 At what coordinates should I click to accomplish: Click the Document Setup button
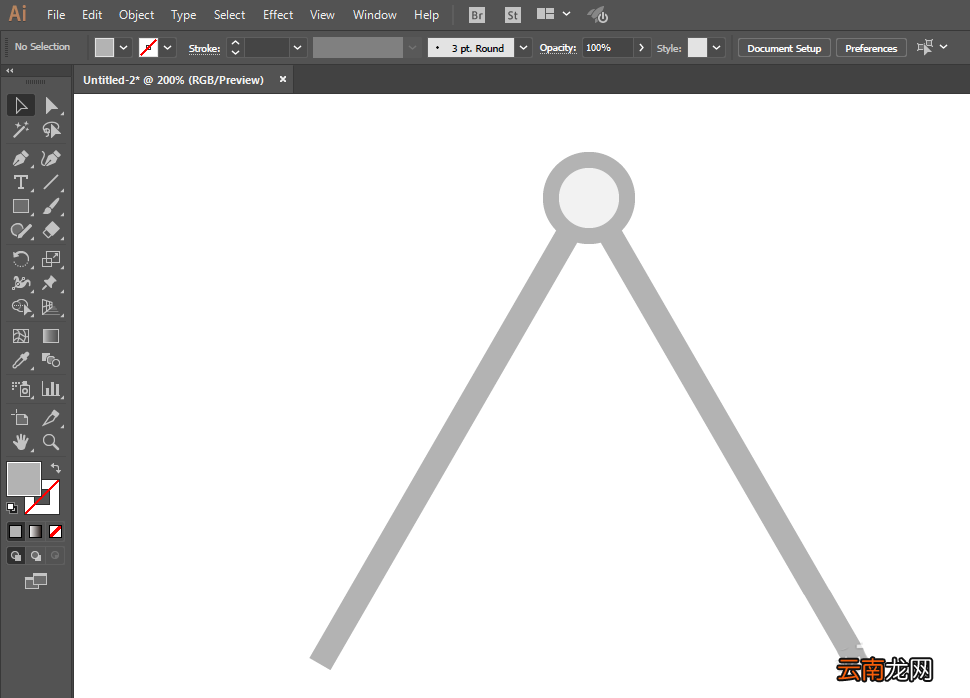pos(784,48)
